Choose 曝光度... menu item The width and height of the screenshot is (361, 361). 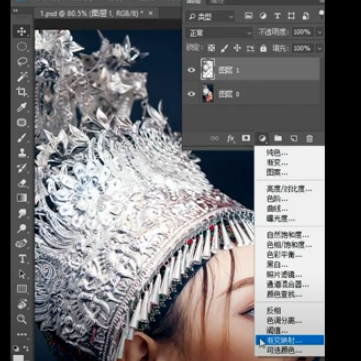pos(281,219)
